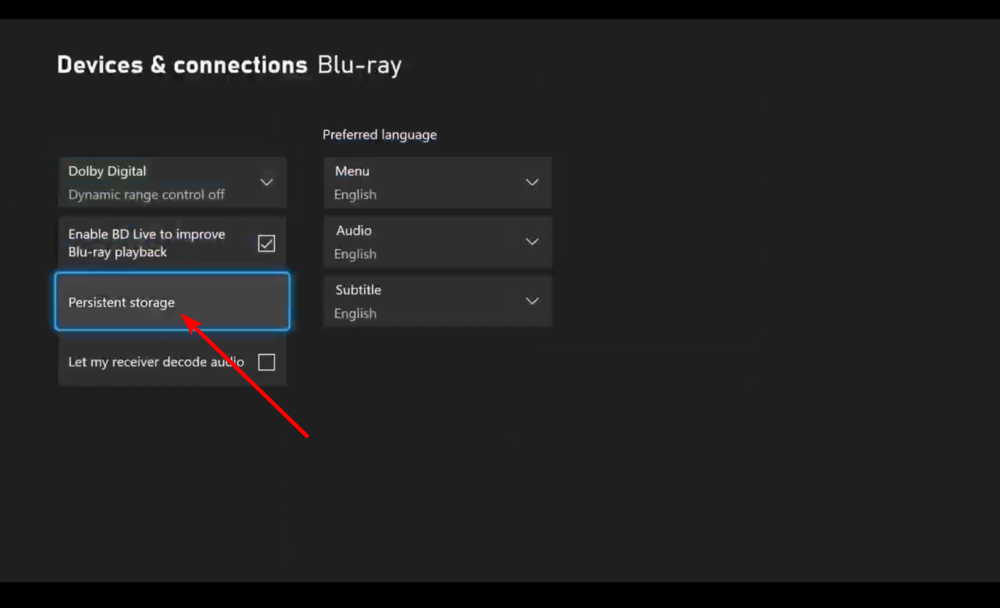1000x608 pixels.
Task: Click the English value under Menu
Action: point(355,195)
